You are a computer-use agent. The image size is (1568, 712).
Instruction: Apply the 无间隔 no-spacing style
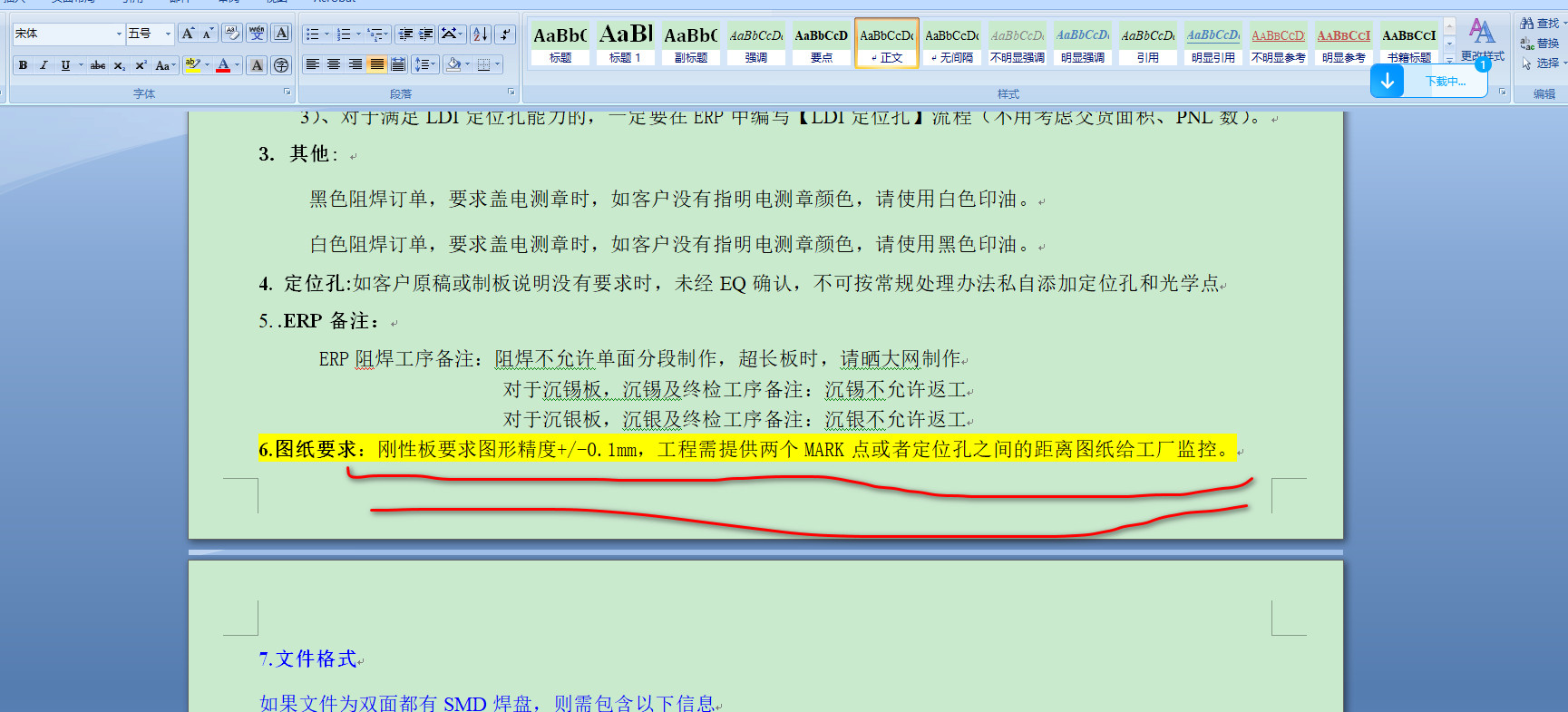[x=952, y=44]
